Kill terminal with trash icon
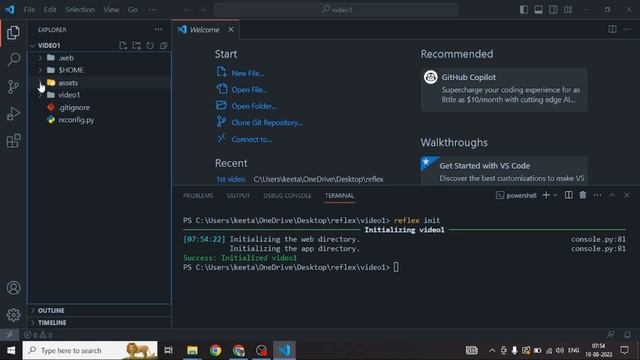Viewport: 640px width, 360px height. click(582, 195)
